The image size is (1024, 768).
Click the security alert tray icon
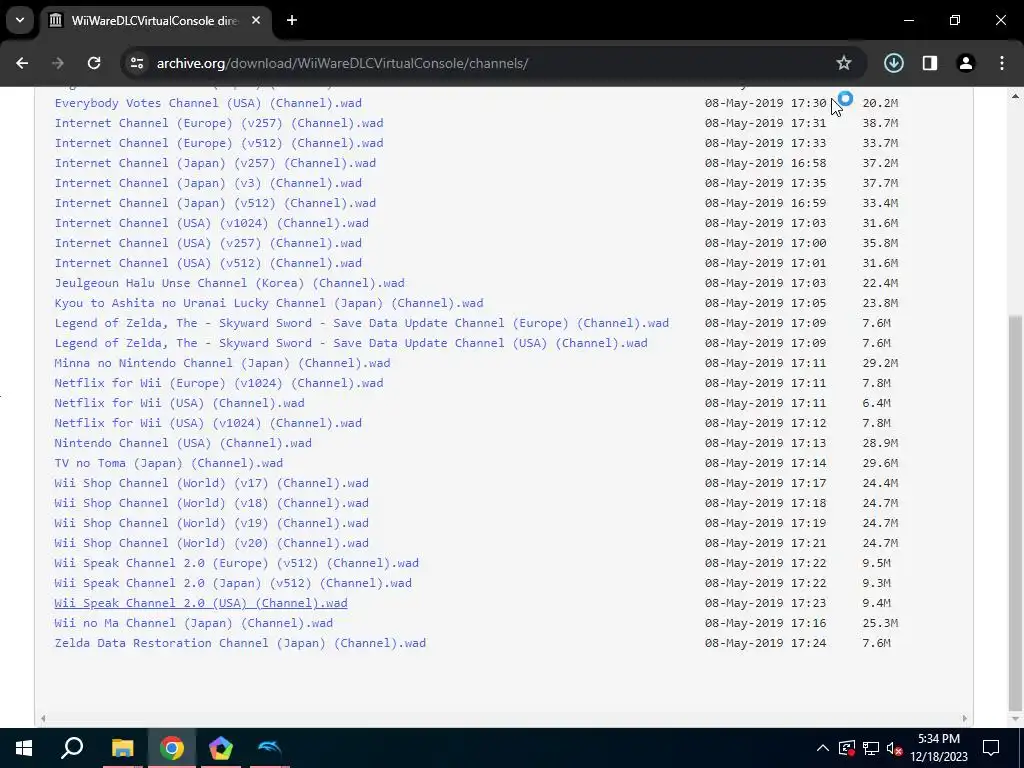tap(846, 748)
